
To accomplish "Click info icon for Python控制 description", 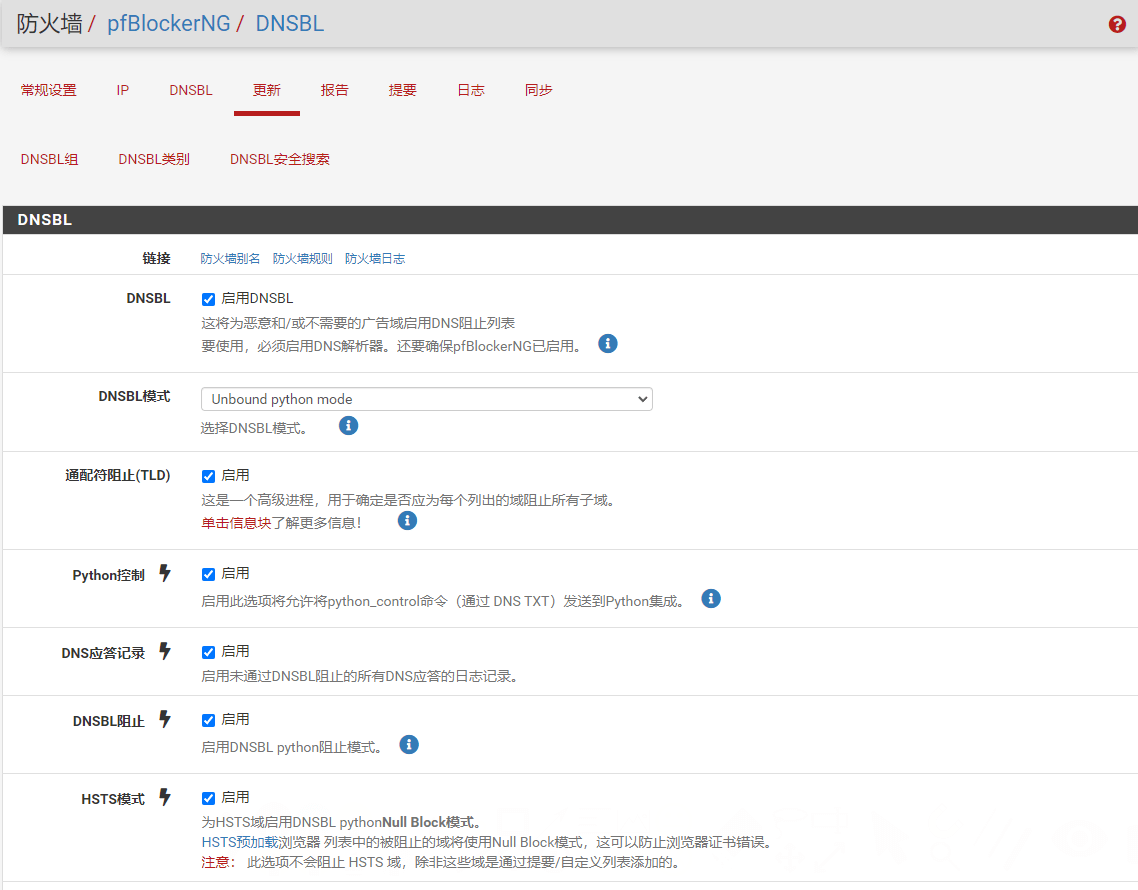I will click(x=711, y=599).
